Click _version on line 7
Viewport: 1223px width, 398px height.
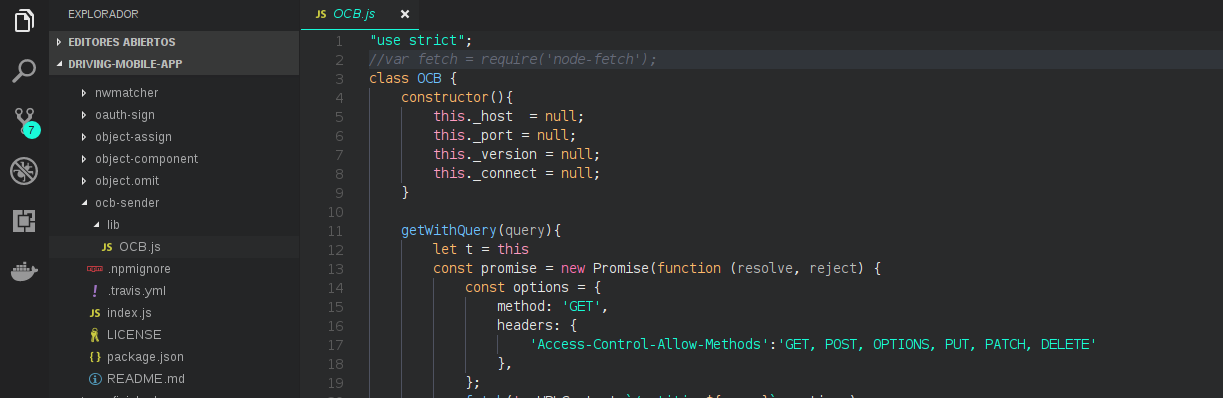coord(505,154)
